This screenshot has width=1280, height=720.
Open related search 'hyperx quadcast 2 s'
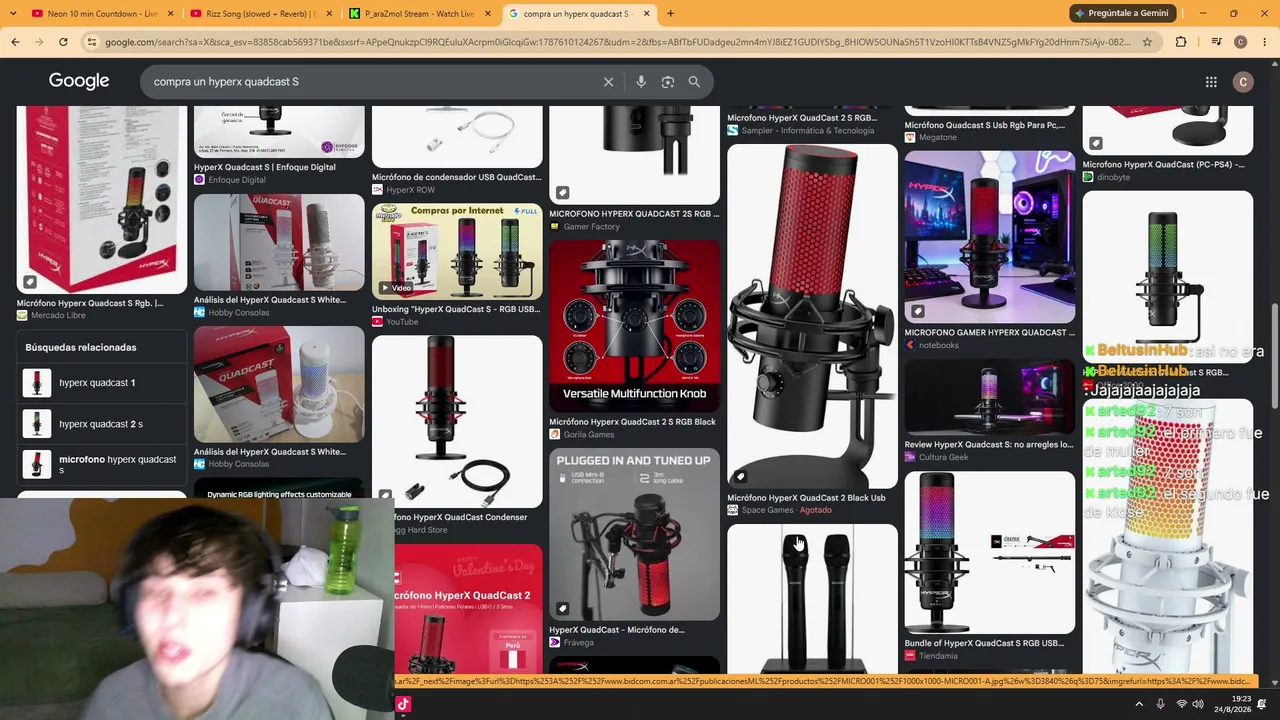tap(102, 424)
